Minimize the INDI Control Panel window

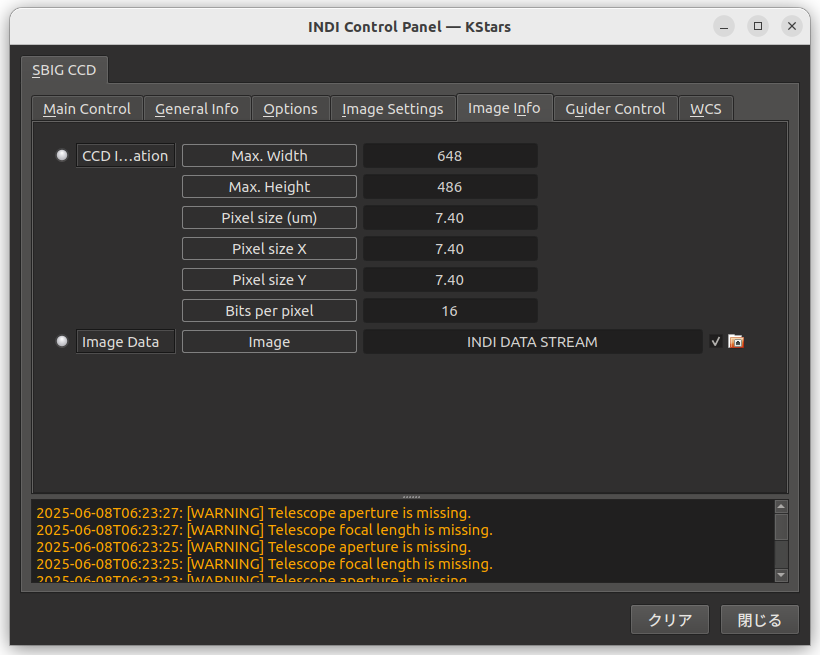pyautogui.click(x=724, y=26)
